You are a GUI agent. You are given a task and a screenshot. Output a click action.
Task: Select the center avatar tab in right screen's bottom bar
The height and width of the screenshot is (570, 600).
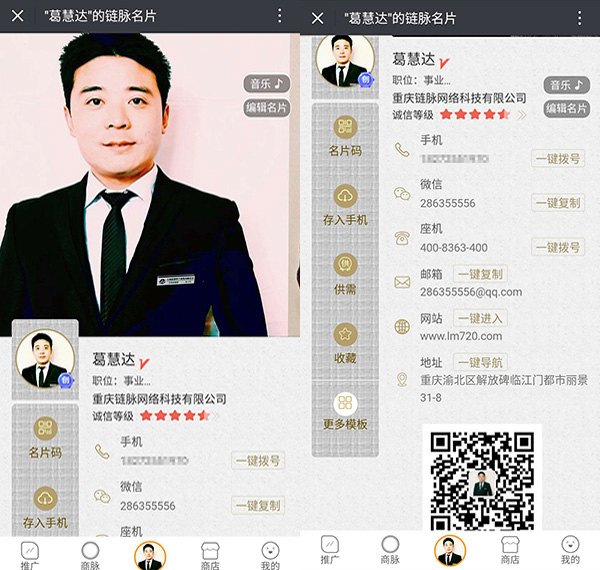coord(450,550)
